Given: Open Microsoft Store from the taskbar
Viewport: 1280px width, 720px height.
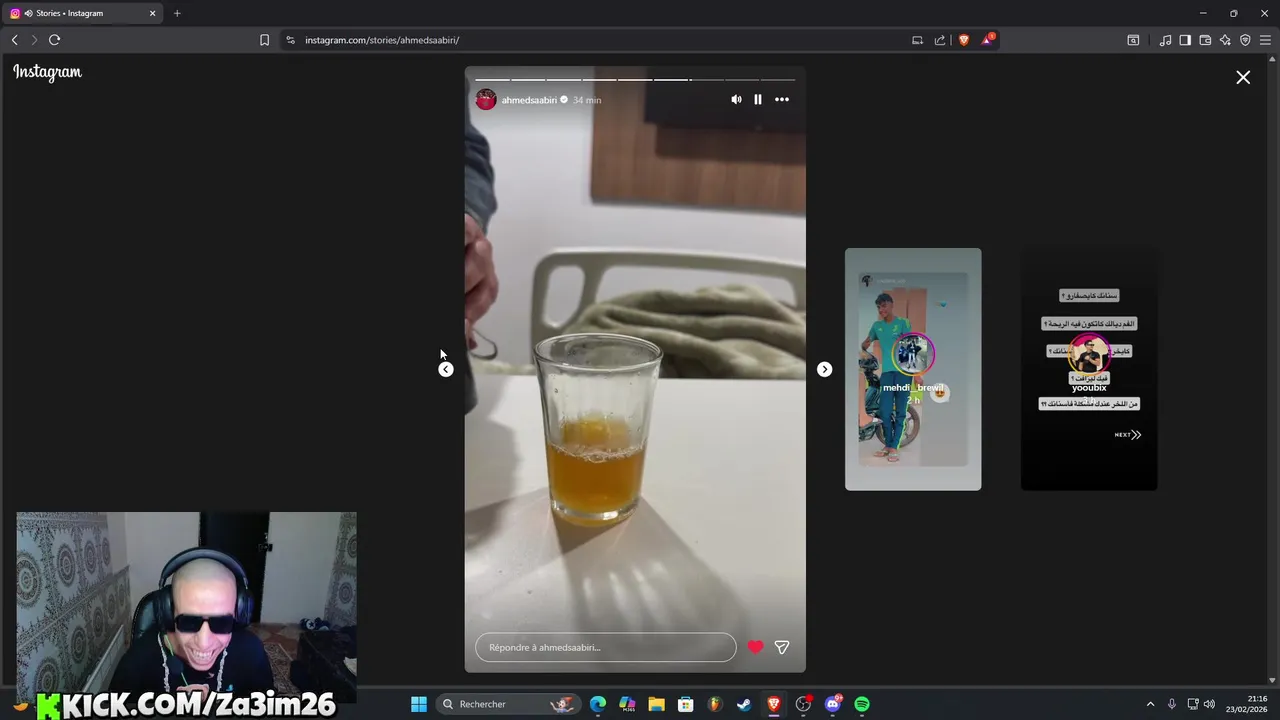Looking at the screenshot, I should (686, 704).
